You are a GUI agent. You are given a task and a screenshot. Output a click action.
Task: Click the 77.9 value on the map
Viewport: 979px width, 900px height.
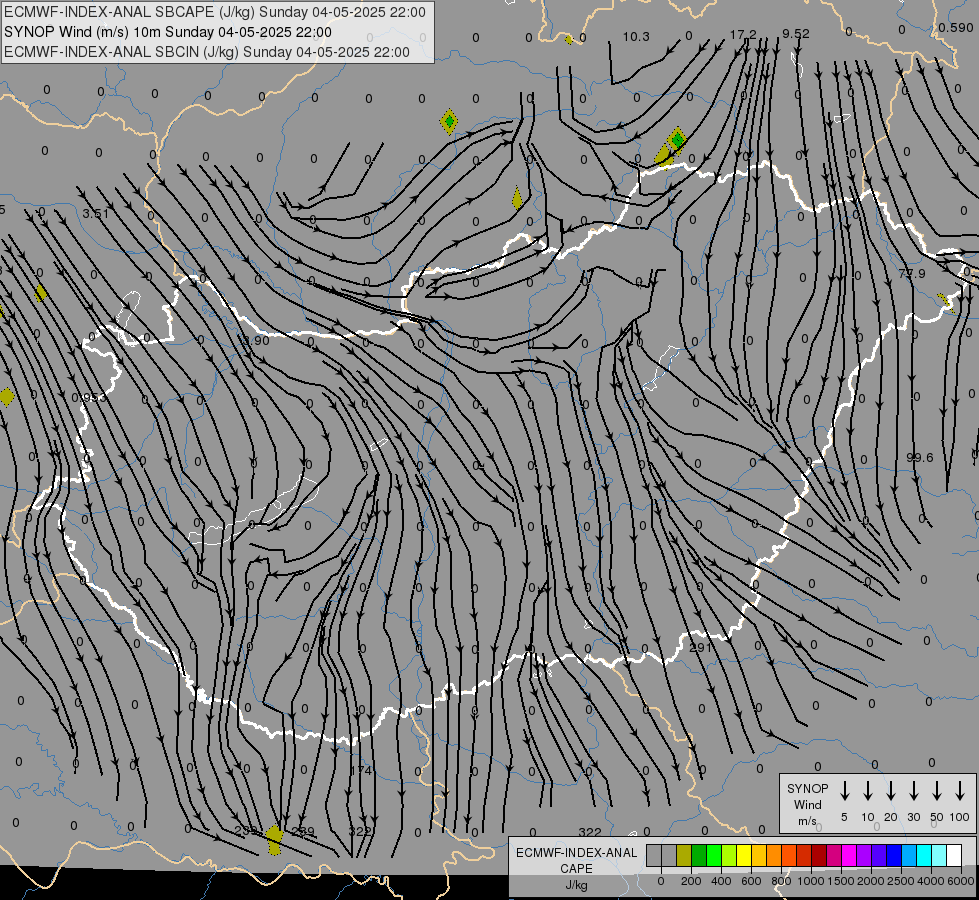pos(912,274)
